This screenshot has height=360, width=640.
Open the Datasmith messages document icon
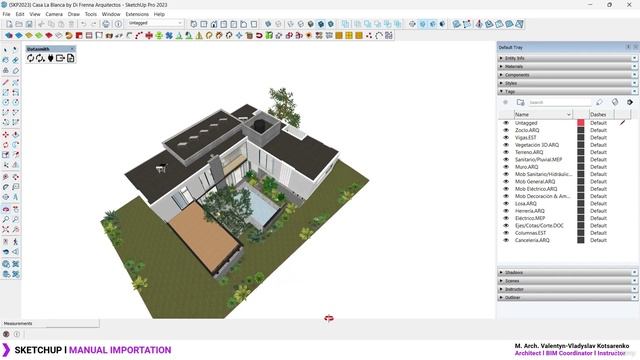[71, 58]
